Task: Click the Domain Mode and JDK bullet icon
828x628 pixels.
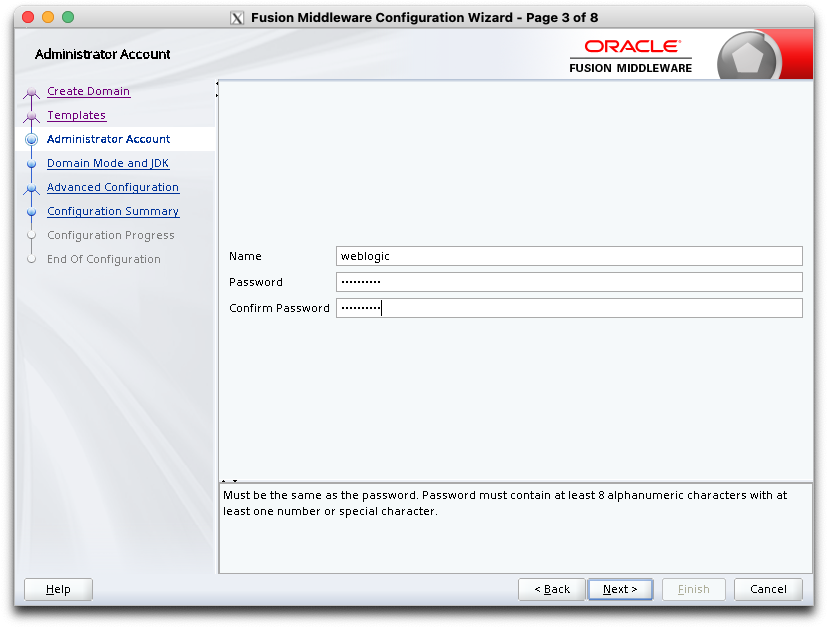Action: coord(31,164)
